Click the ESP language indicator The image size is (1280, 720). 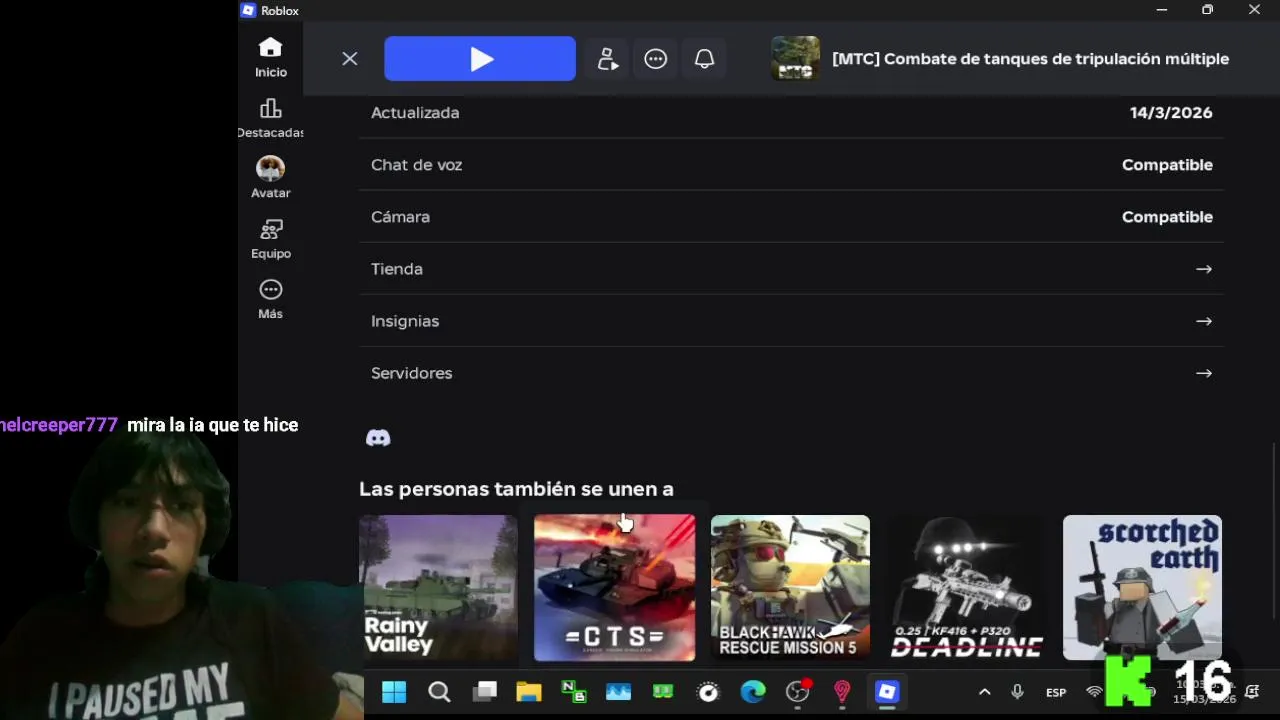[1056, 692]
